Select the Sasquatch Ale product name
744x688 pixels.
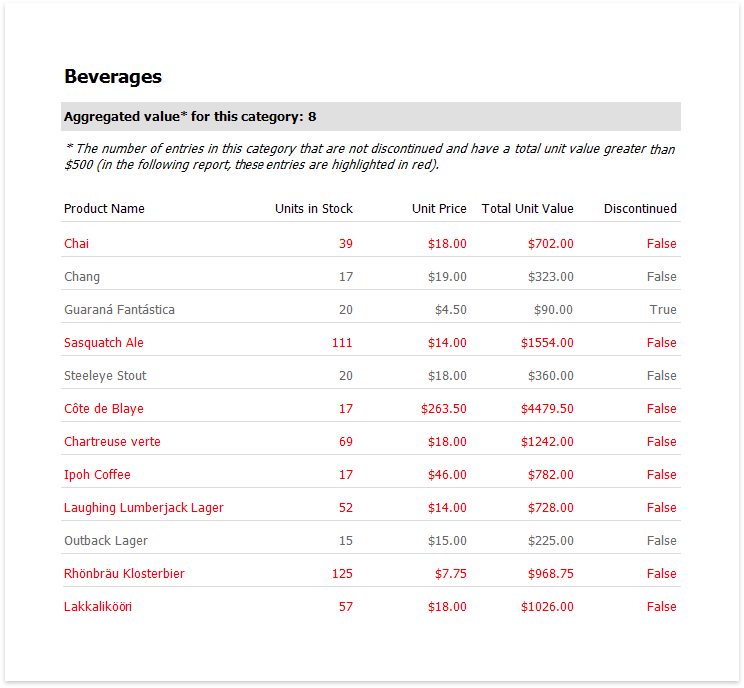[x=104, y=343]
